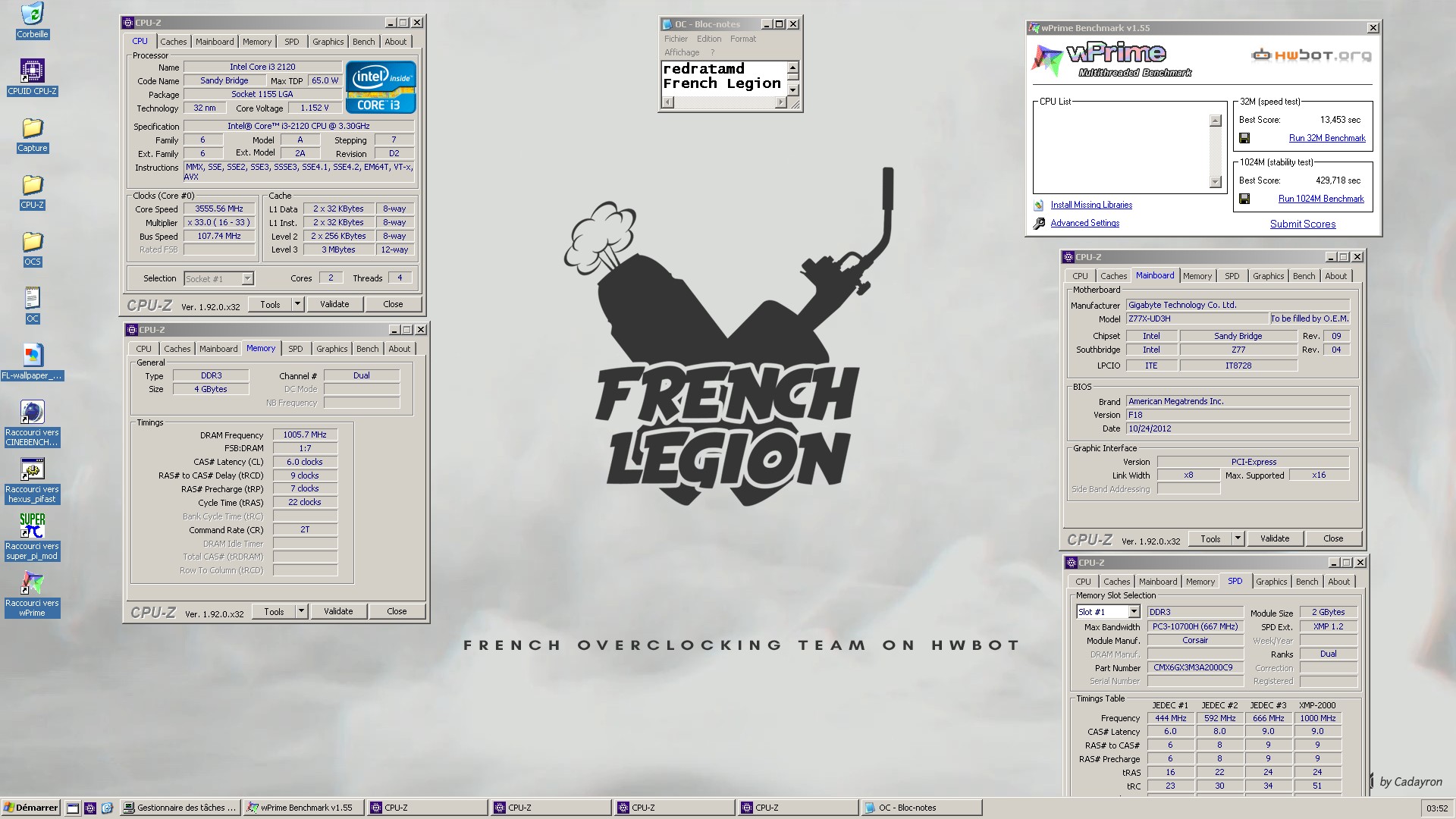Click the Advanced Settings wrench icon
This screenshot has width=1456, height=819.
[1039, 224]
